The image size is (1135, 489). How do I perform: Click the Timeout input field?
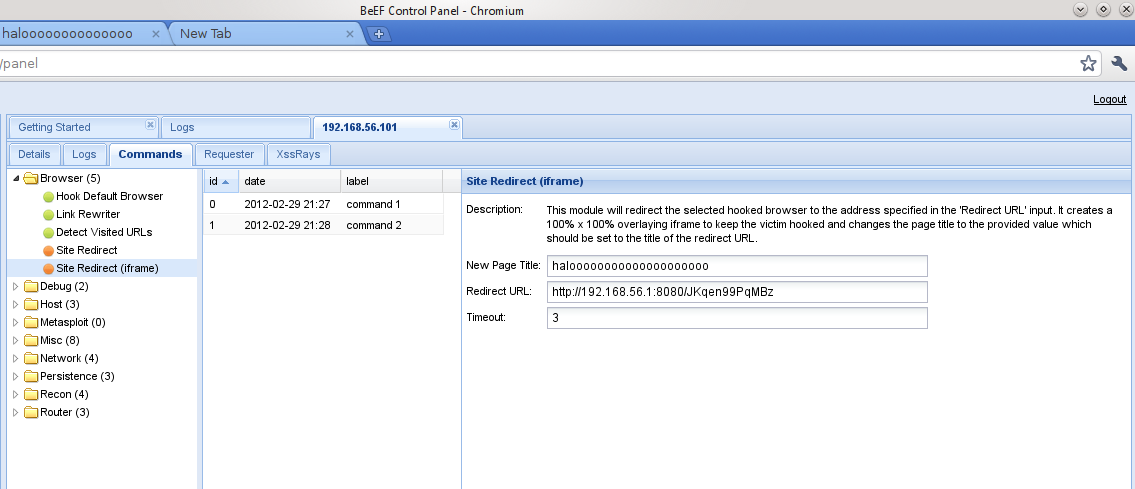coord(737,318)
